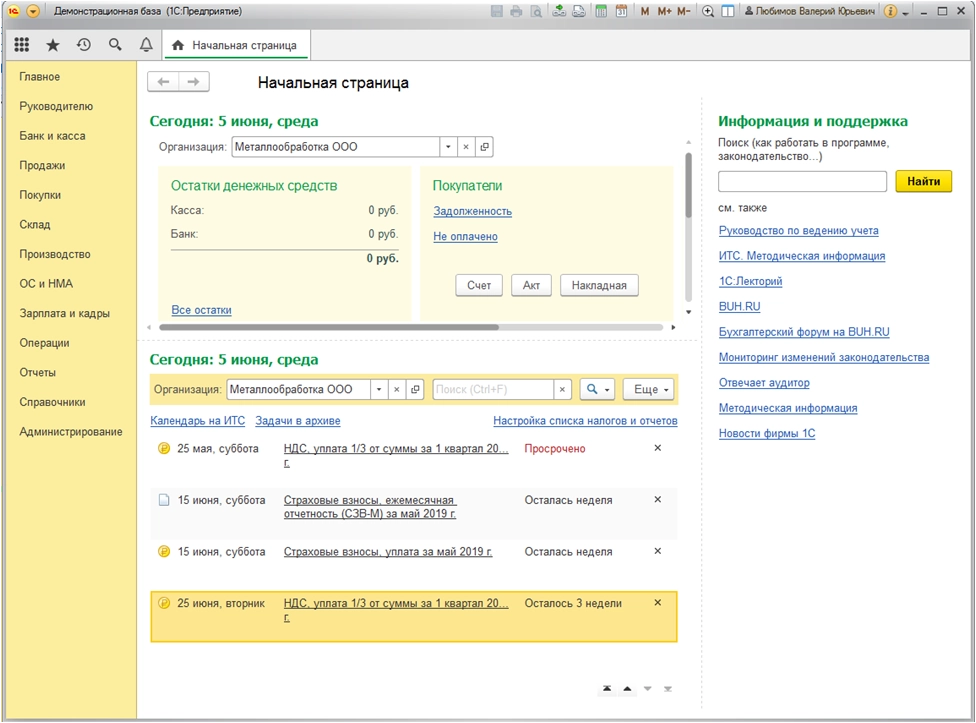Click the Get link icon with green arrow

(559, 11)
